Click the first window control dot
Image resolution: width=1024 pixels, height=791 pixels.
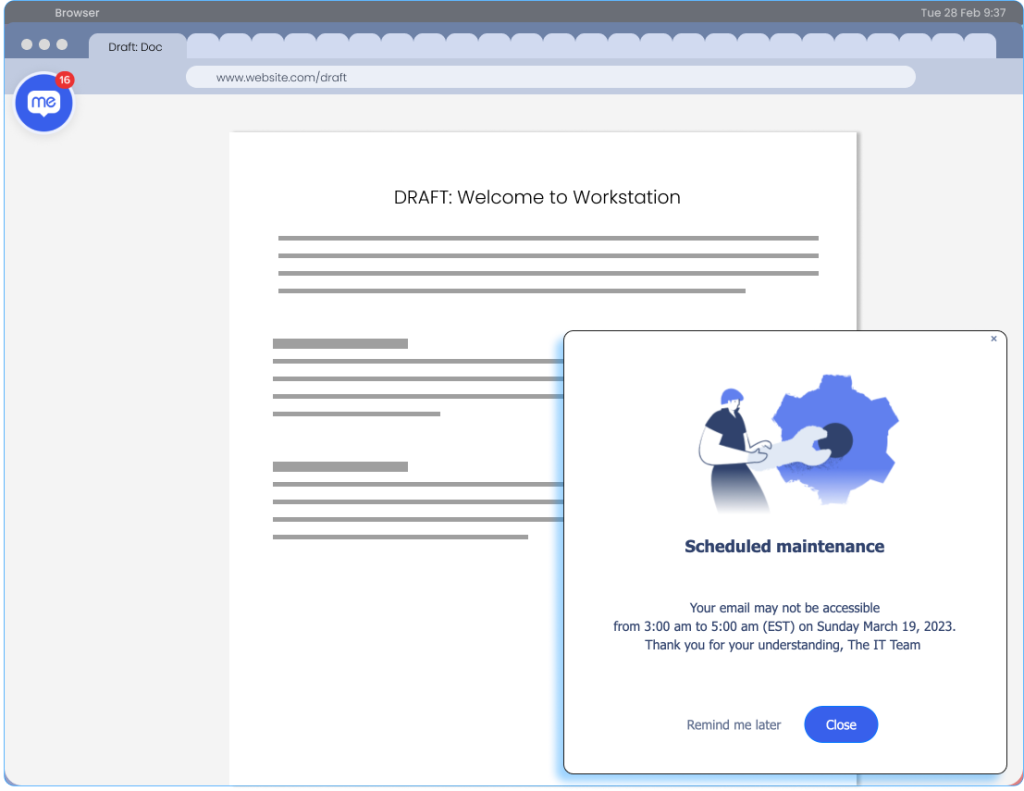[26, 45]
